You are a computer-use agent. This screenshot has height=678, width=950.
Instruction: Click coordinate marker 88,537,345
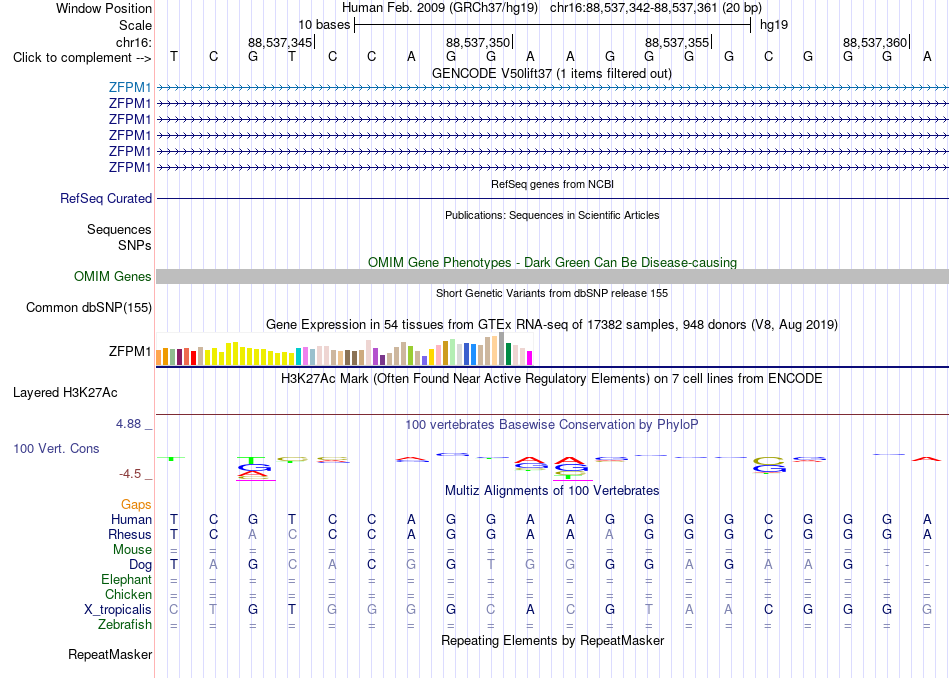(280, 42)
